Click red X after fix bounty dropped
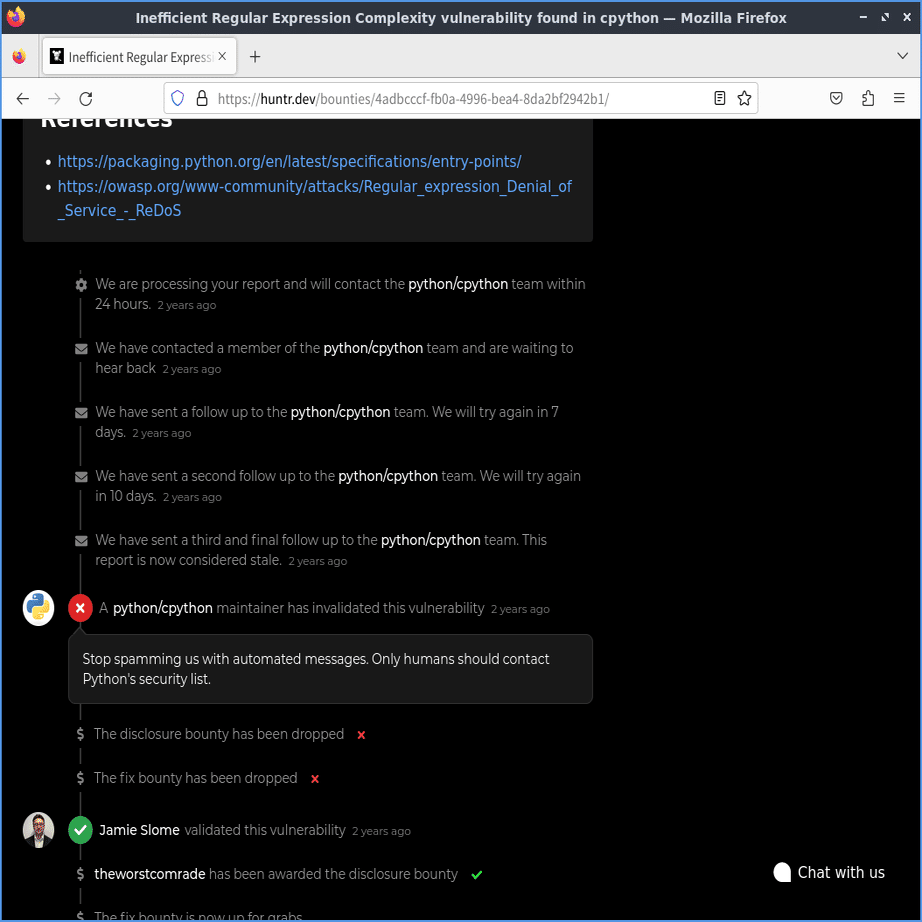This screenshot has height=922, width=922. point(315,779)
